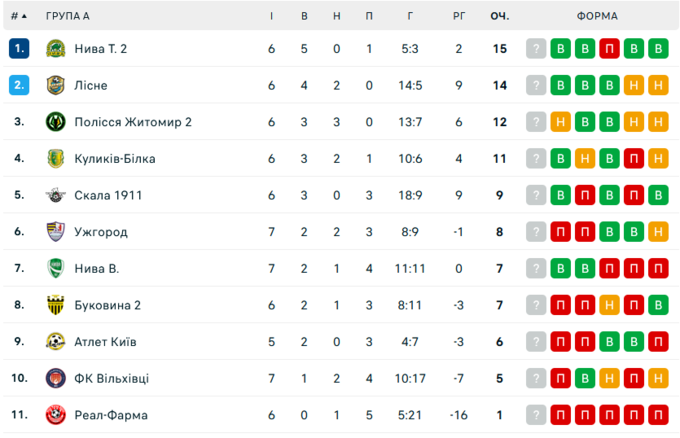This screenshot has width=680, height=438.
Task: Click Лісне's orange draw form badge
Action: pos(634,86)
